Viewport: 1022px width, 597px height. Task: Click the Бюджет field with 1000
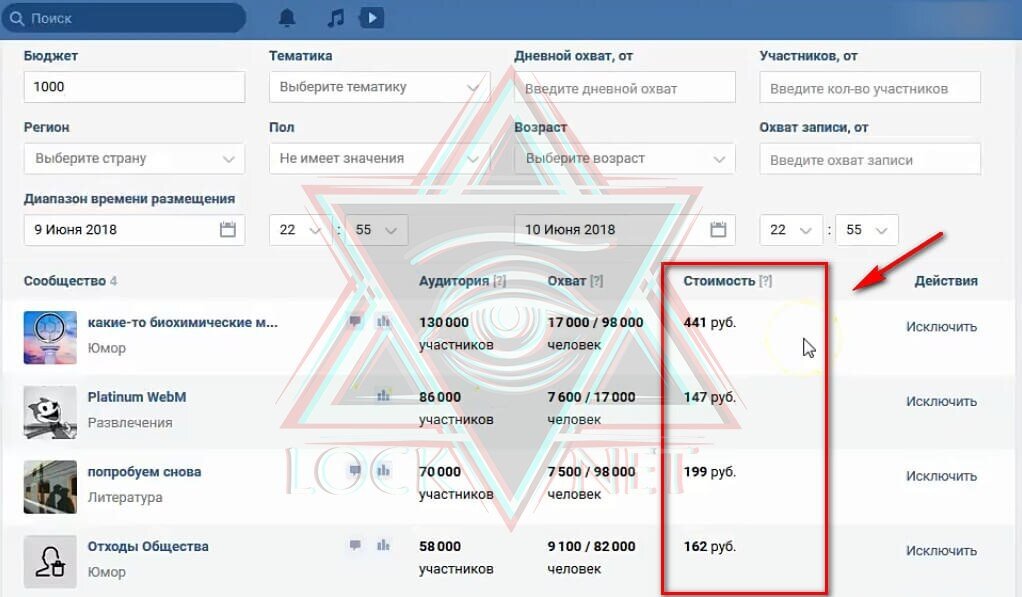(x=134, y=87)
